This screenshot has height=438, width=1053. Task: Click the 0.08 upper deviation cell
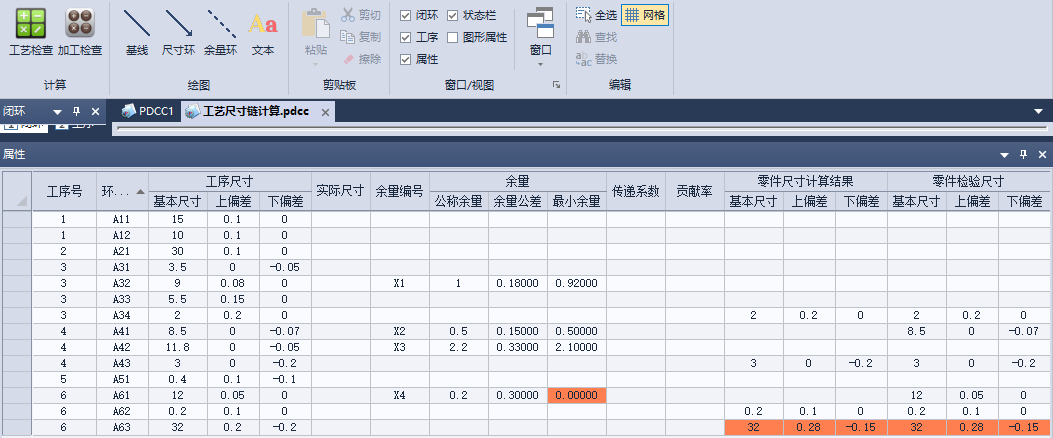coord(233,283)
